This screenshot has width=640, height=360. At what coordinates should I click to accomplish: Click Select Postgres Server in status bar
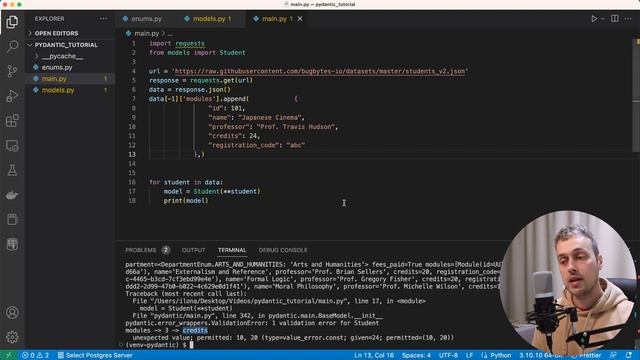(x=95, y=355)
